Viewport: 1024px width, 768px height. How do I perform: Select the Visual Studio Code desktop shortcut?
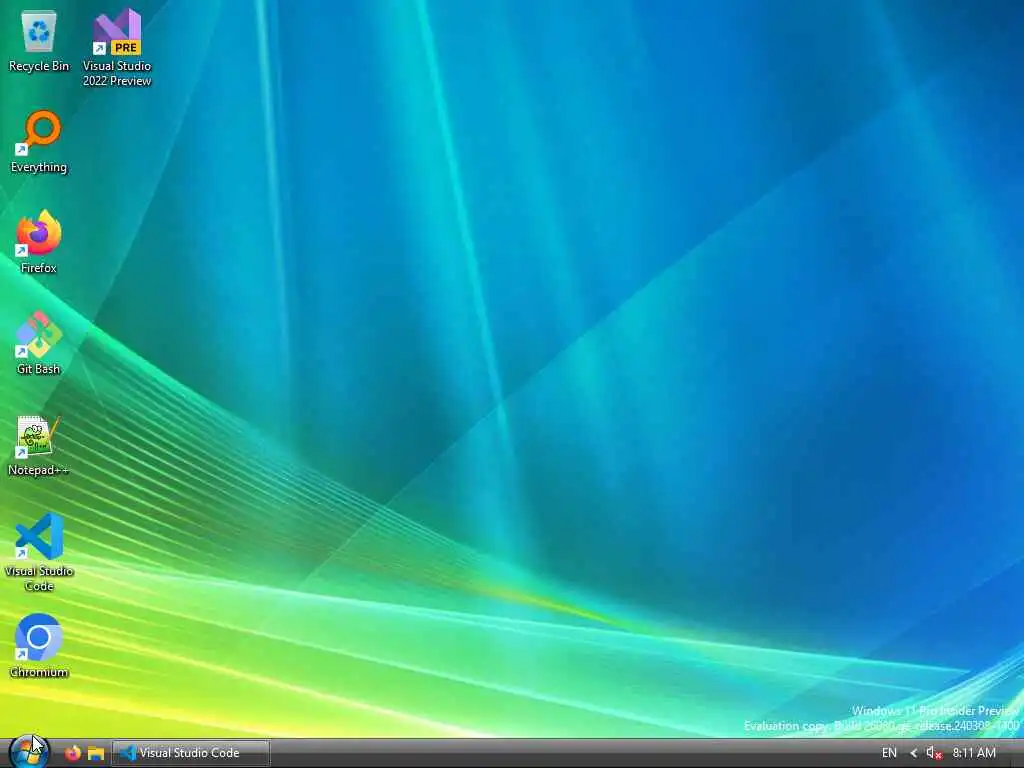pyautogui.click(x=39, y=552)
